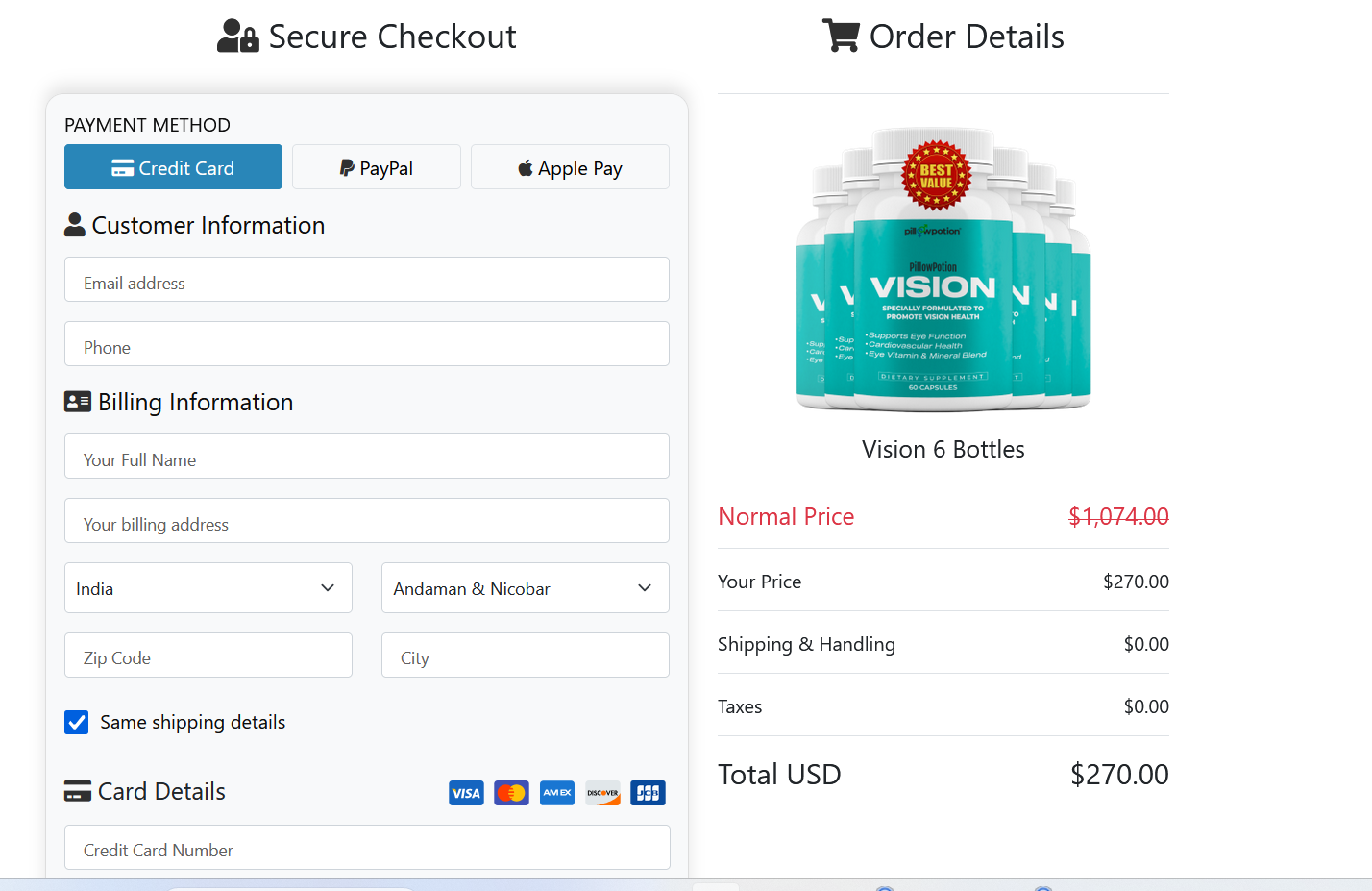Switch to the PayPal payment tab
Screen dimensions: 1372x891
pyautogui.click(x=376, y=166)
